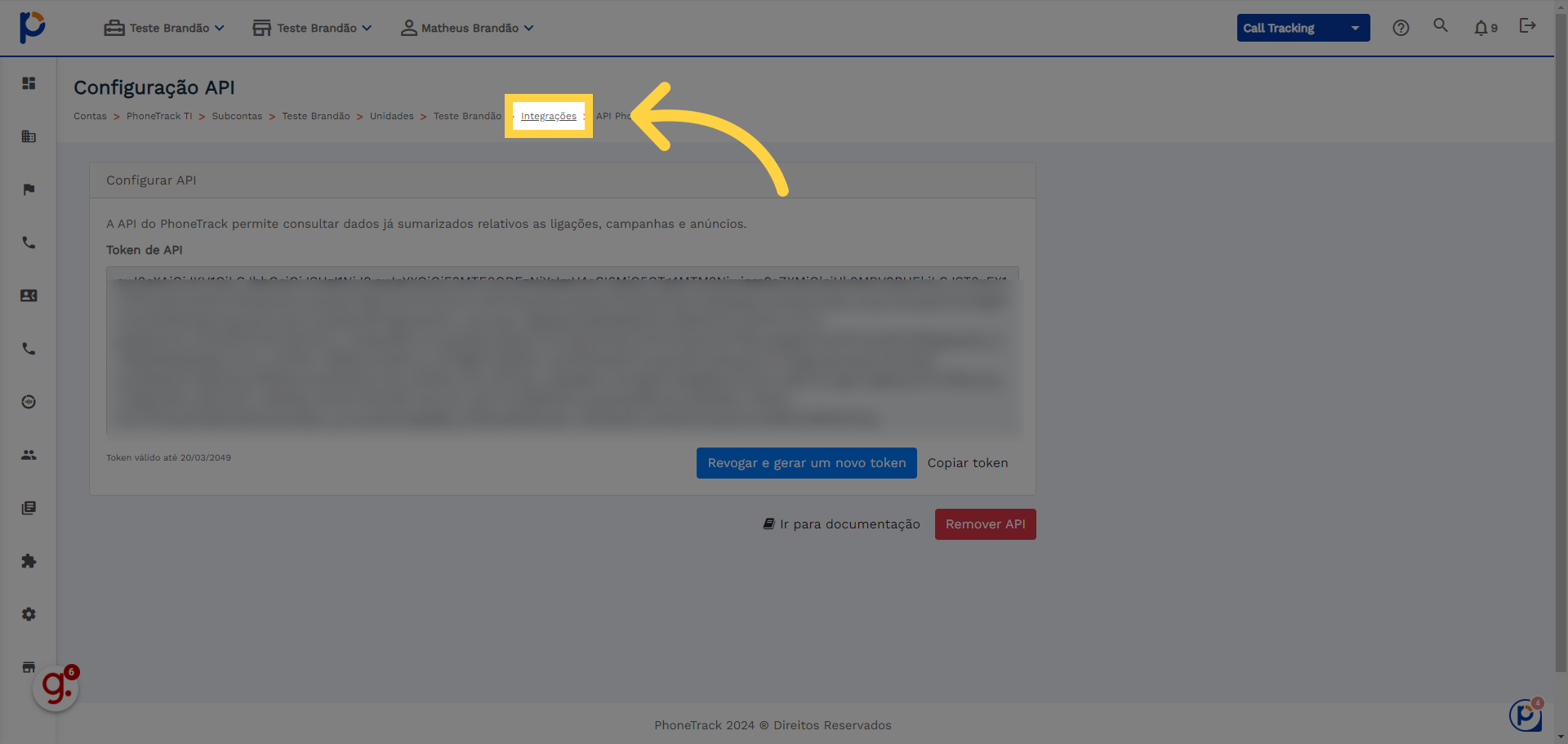
Task: Click the vertical page scrollbar
Action: coord(1561,343)
